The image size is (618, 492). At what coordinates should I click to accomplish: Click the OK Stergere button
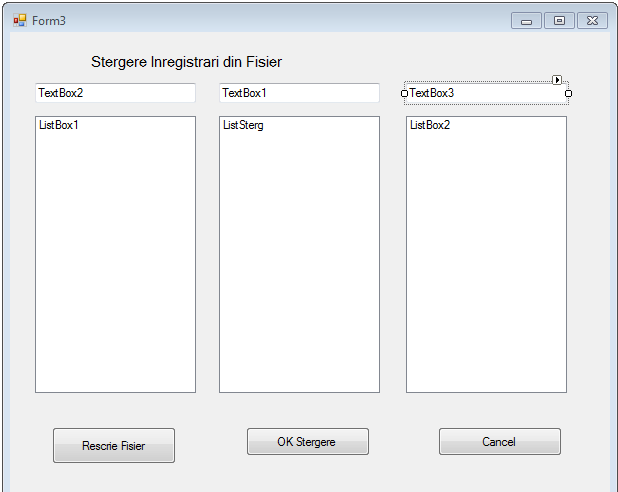pyautogui.click(x=308, y=442)
